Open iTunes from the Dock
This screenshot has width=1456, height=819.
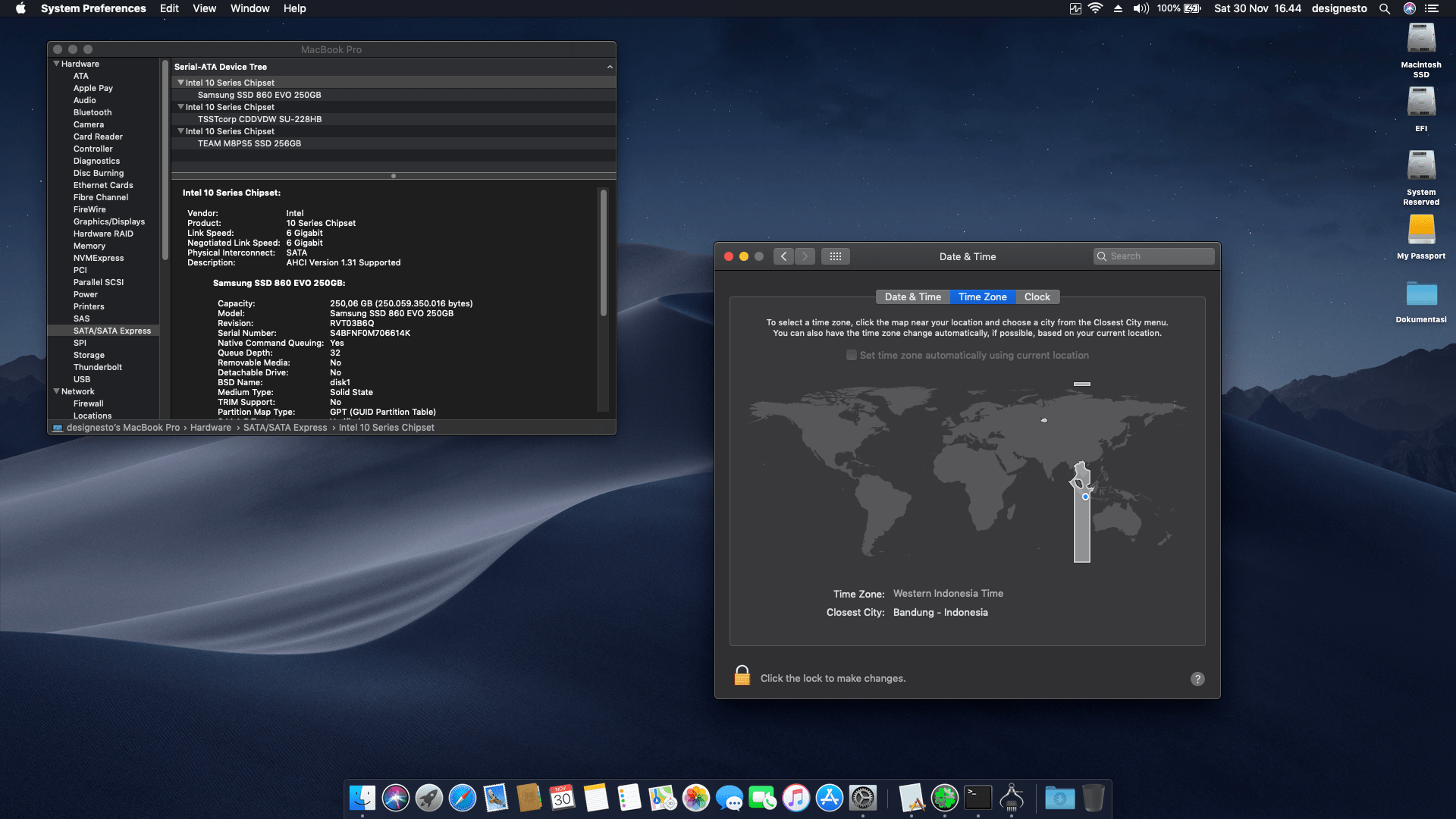click(x=795, y=798)
